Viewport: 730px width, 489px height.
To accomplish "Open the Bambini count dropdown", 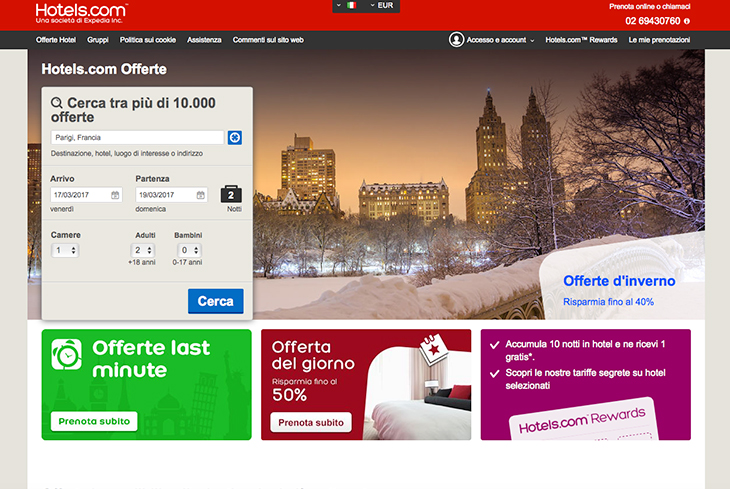I will click(189, 250).
